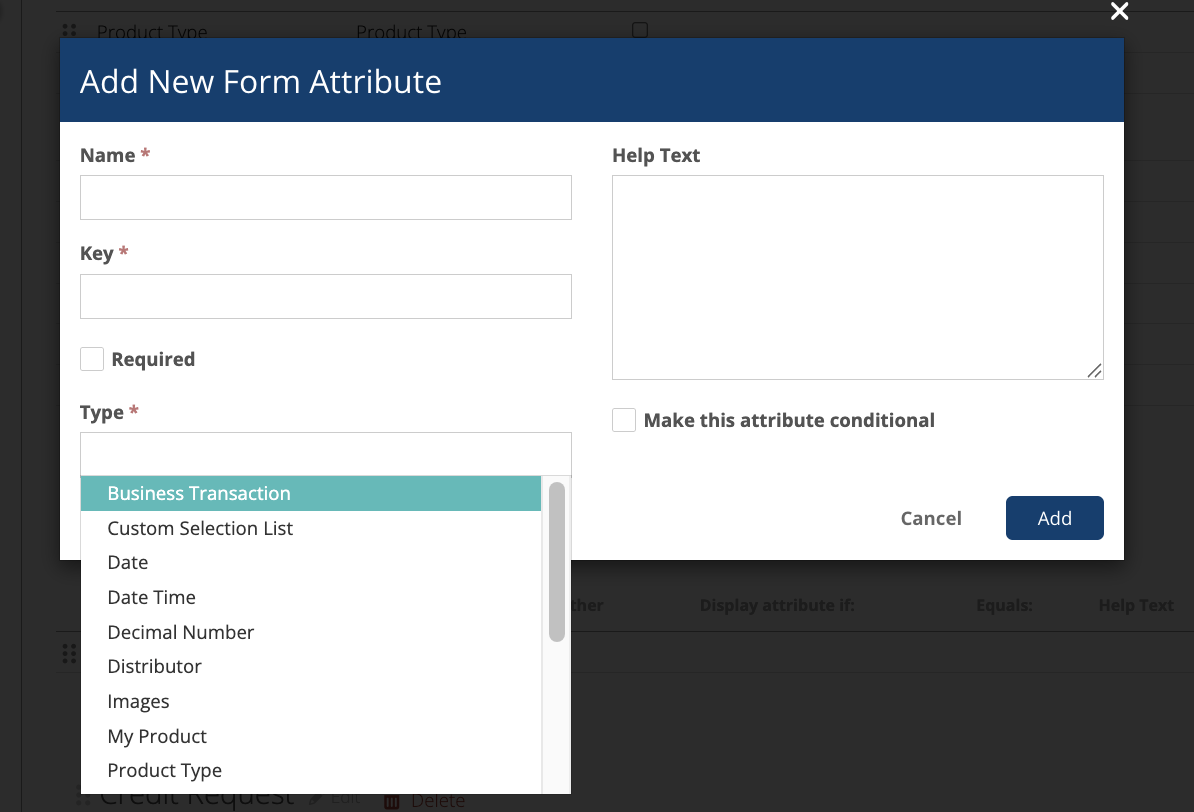The image size is (1194, 812).
Task: Click drag handle of background Product Type row
Action: (69, 30)
